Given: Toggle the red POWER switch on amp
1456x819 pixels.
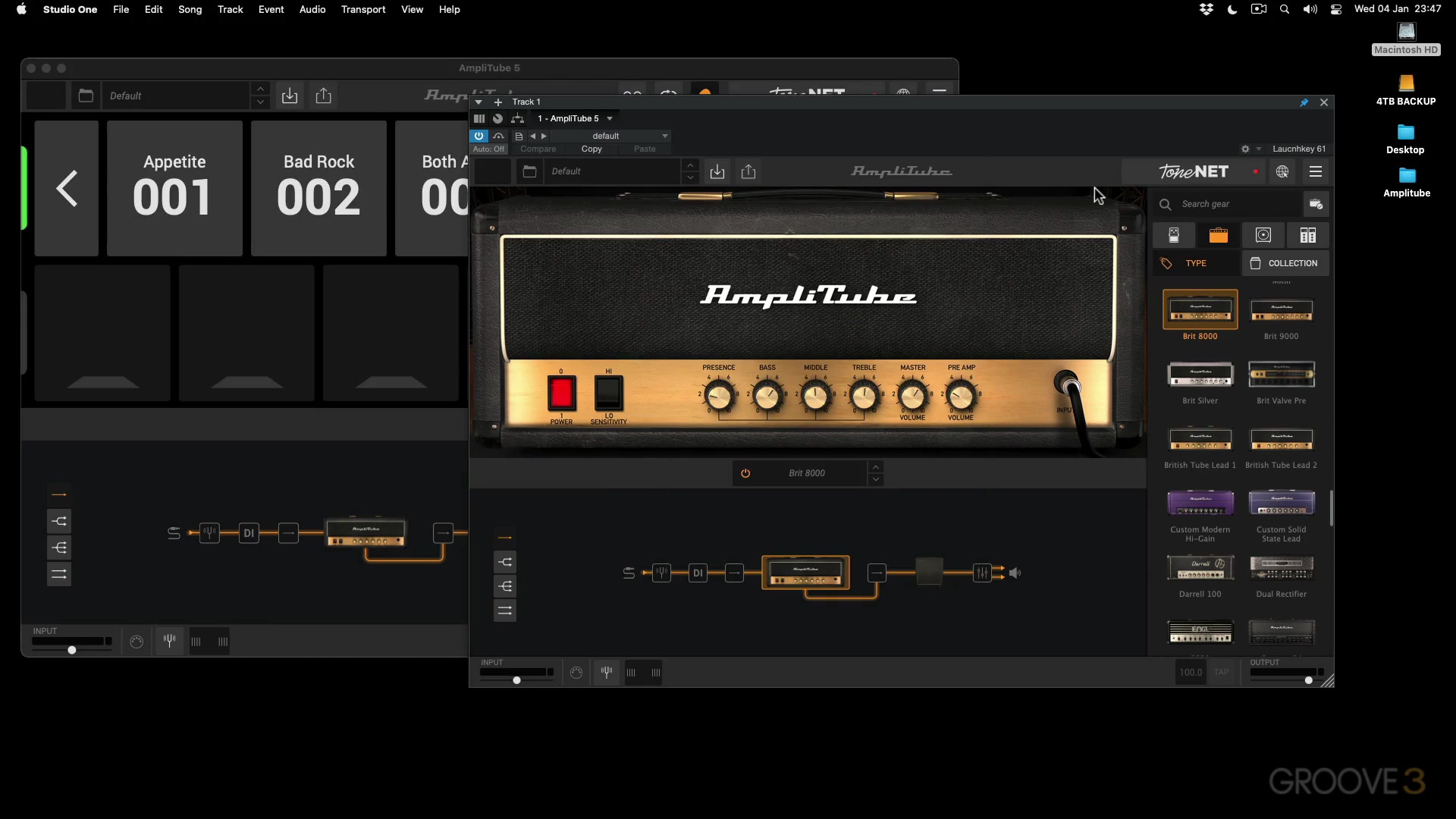Looking at the screenshot, I should coord(561,394).
